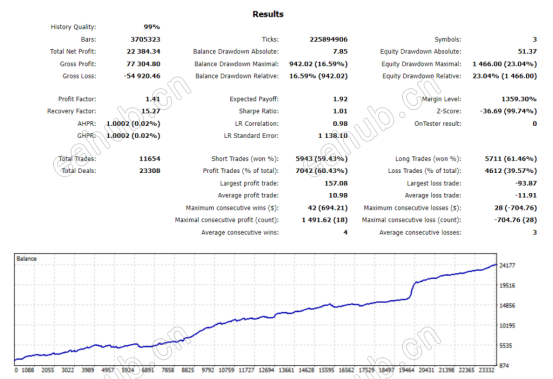The width and height of the screenshot is (553, 379).
Task: Click the Total Net Profit label
Action: 73,51
